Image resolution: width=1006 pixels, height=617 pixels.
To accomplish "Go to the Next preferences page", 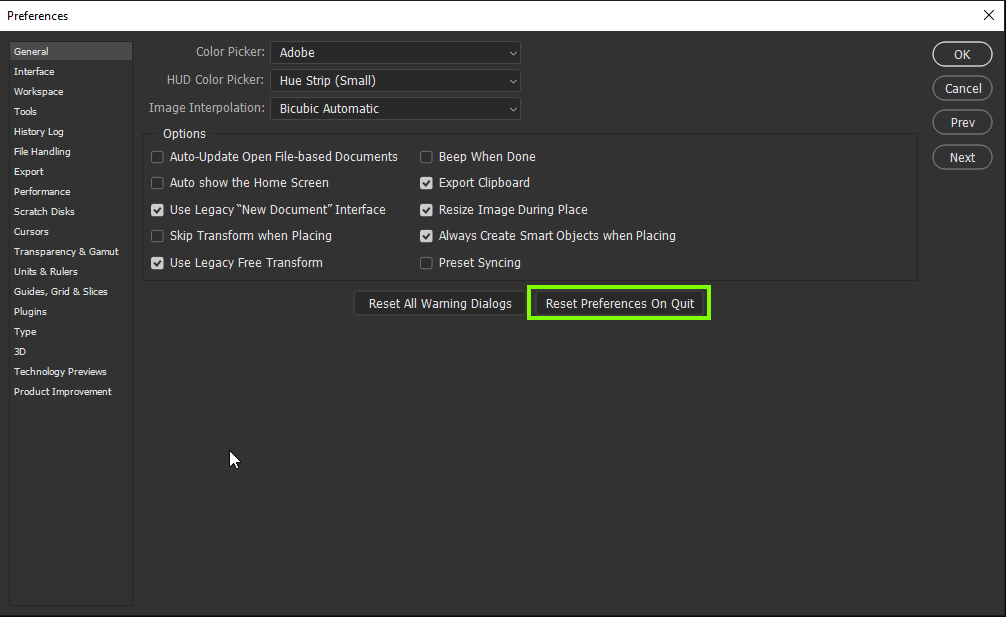I will (961, 157).
